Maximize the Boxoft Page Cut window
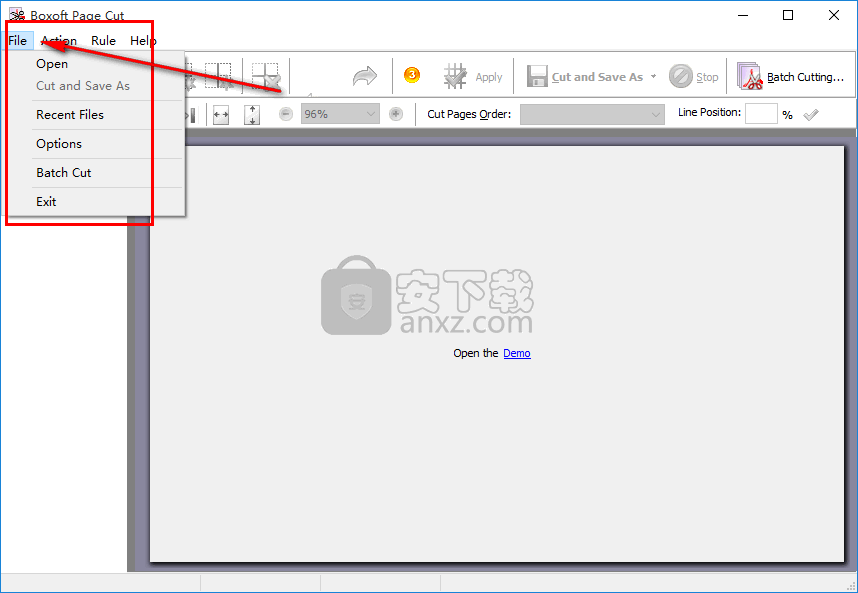Viewport: 858px width, 593px height. tap(788, 15)
